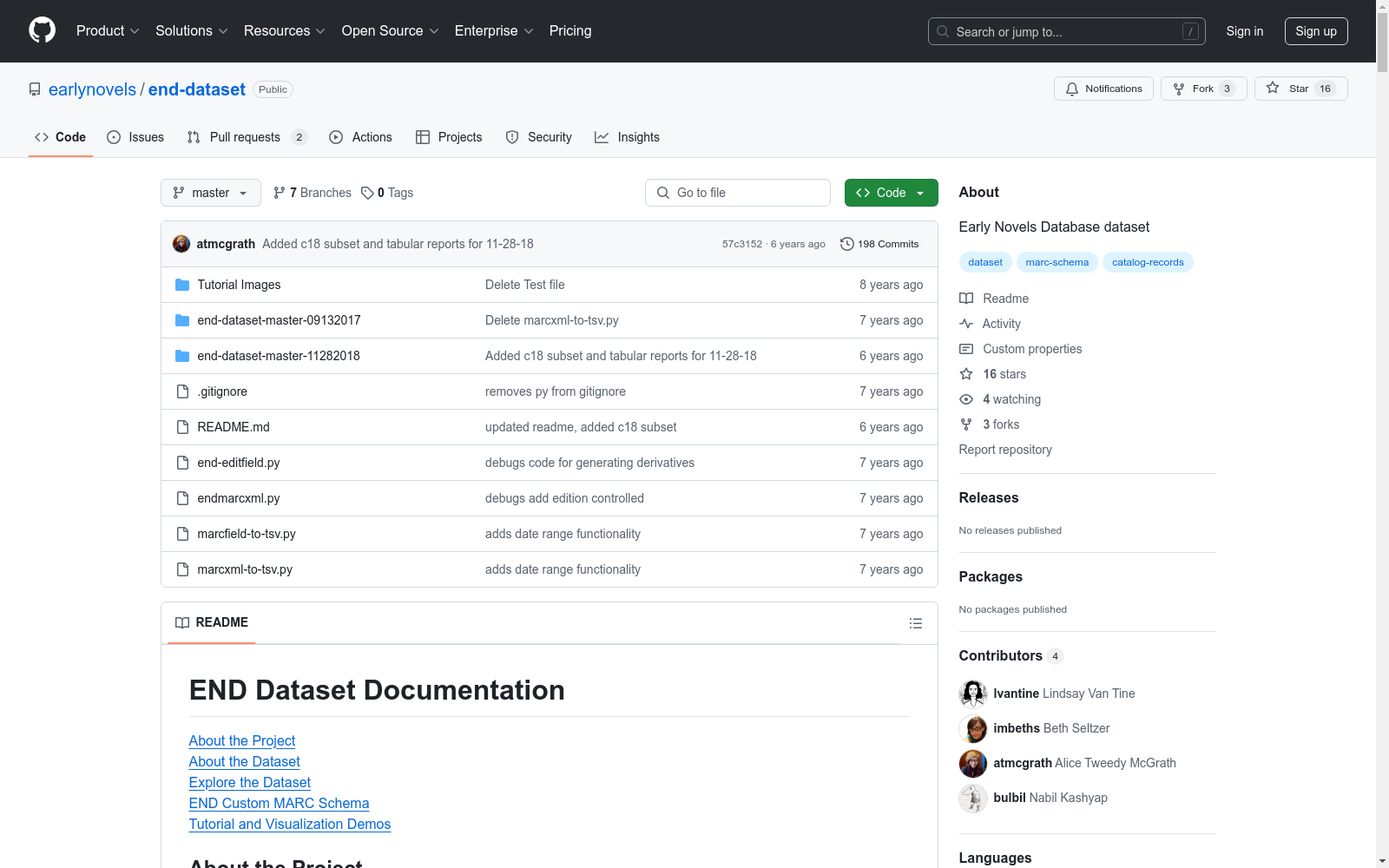This screenshot has height=868, width=1389.
Task: Click the repository icon beside earlynovels
Action: [x=35, y=89]
